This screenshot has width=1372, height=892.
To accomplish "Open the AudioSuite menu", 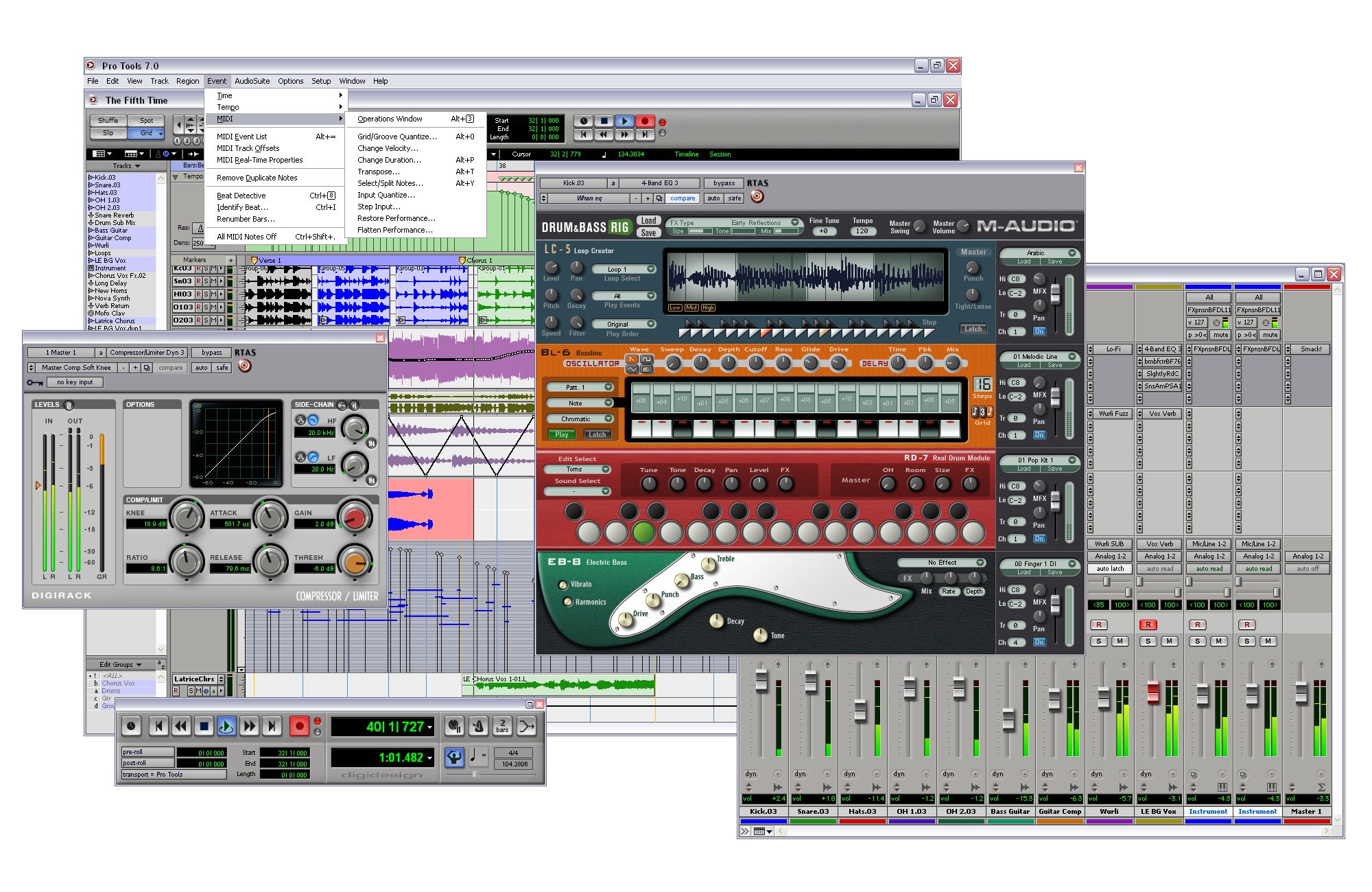I will tap(252, 81).
